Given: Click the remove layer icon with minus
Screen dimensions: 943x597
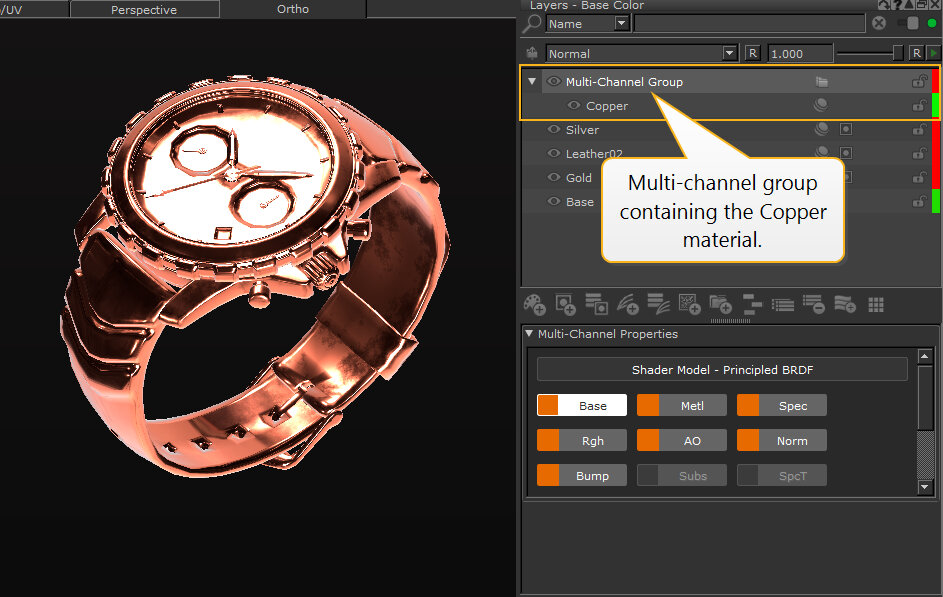Looking at the screenshot, I should coord(813,304).
